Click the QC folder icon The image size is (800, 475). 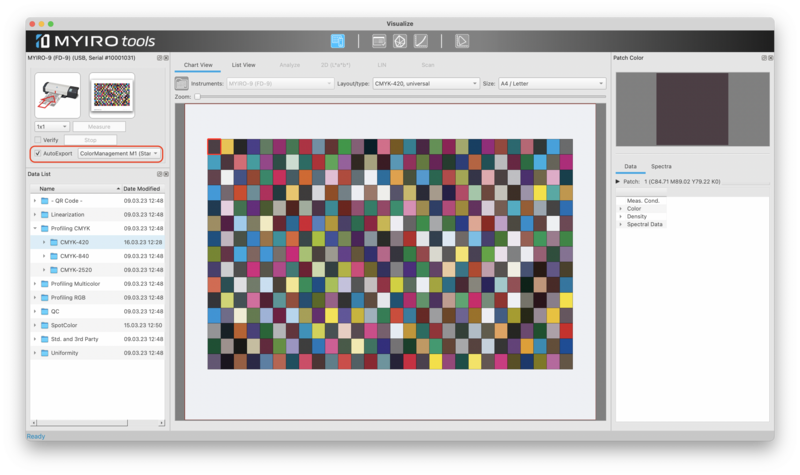[44, 311]
